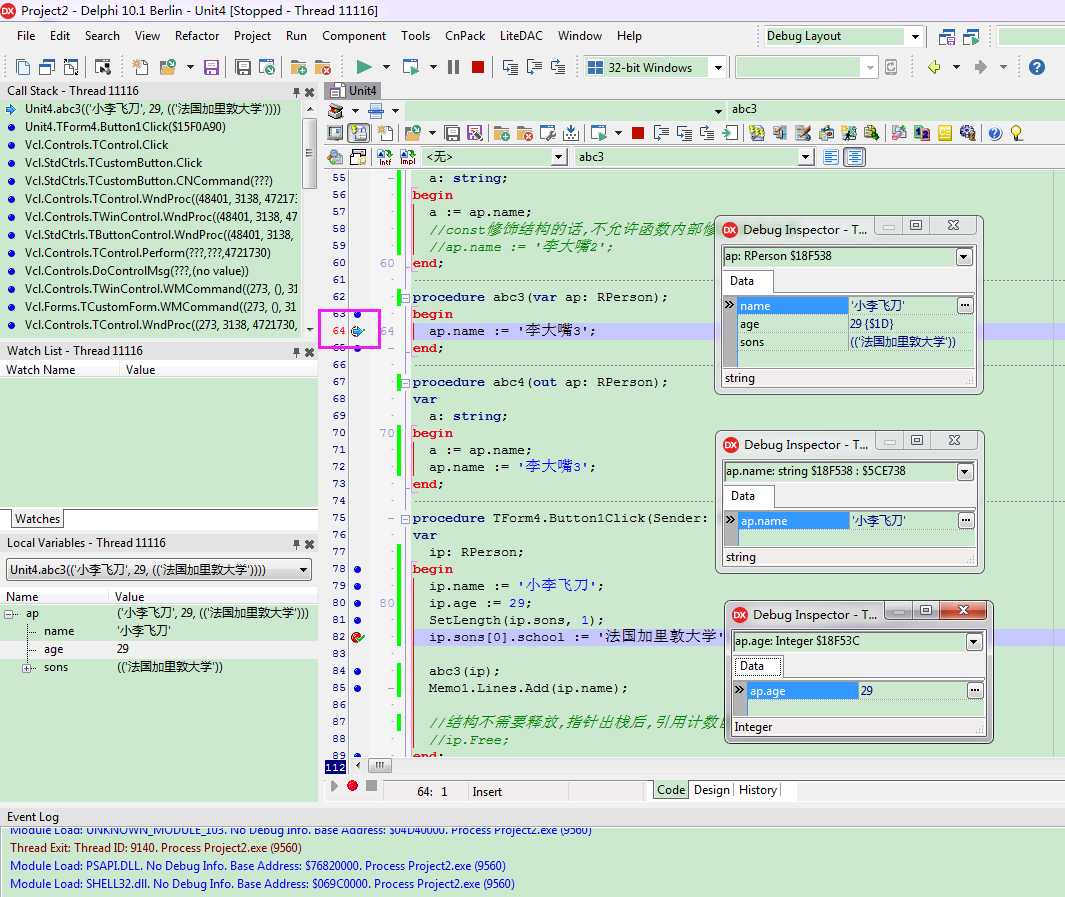Open the Refactor menu
This screenshot has height=897, width=1065.
[x=197, y=36]
